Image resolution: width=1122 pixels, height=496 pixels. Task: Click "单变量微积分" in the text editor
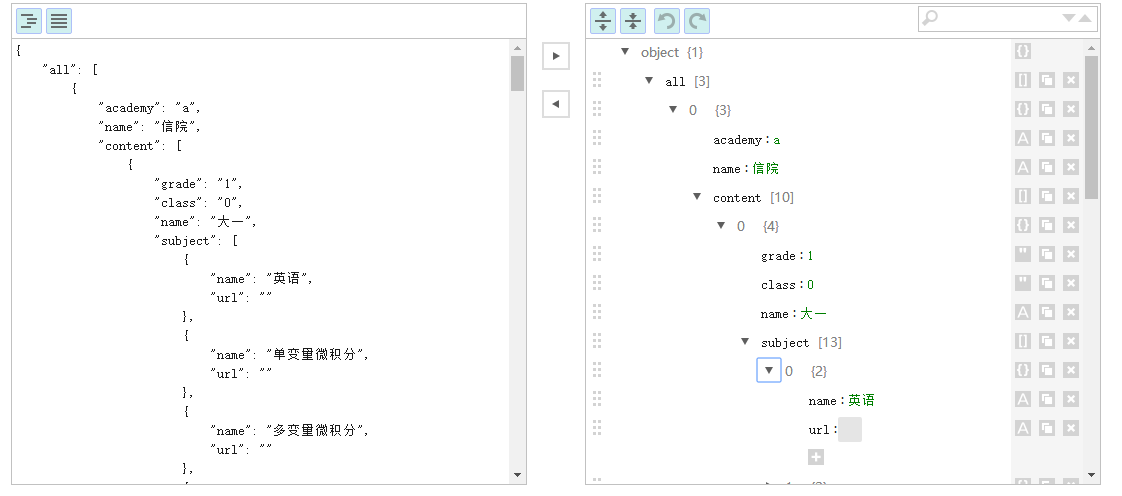pyautogui.click(x=314, y=354)
